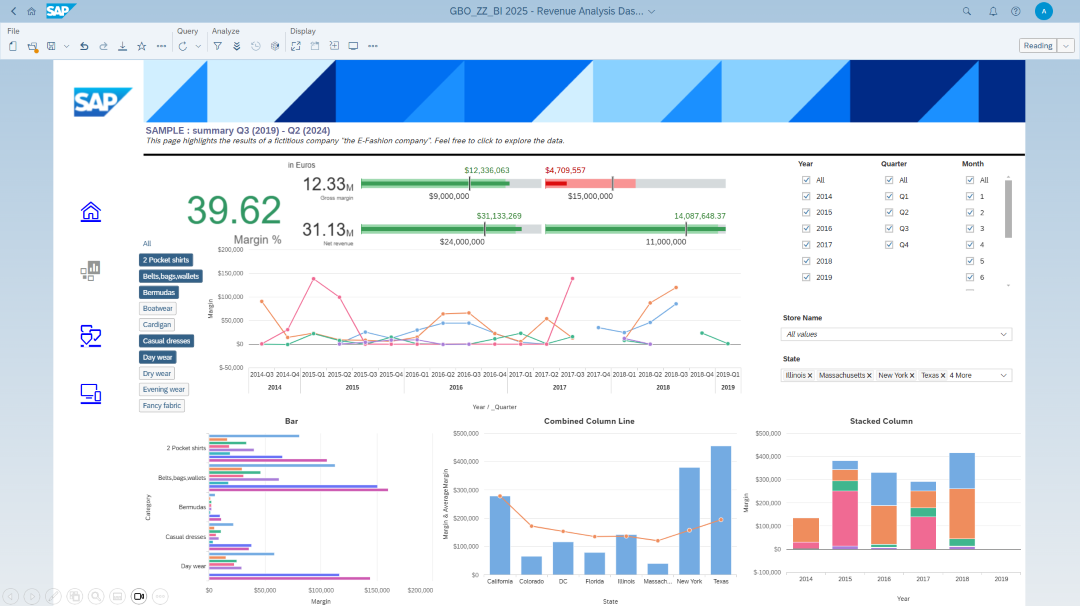Click the camera record icon at bottom
The height and width of the screenshot is (606, 1080).
pos(139,596)
